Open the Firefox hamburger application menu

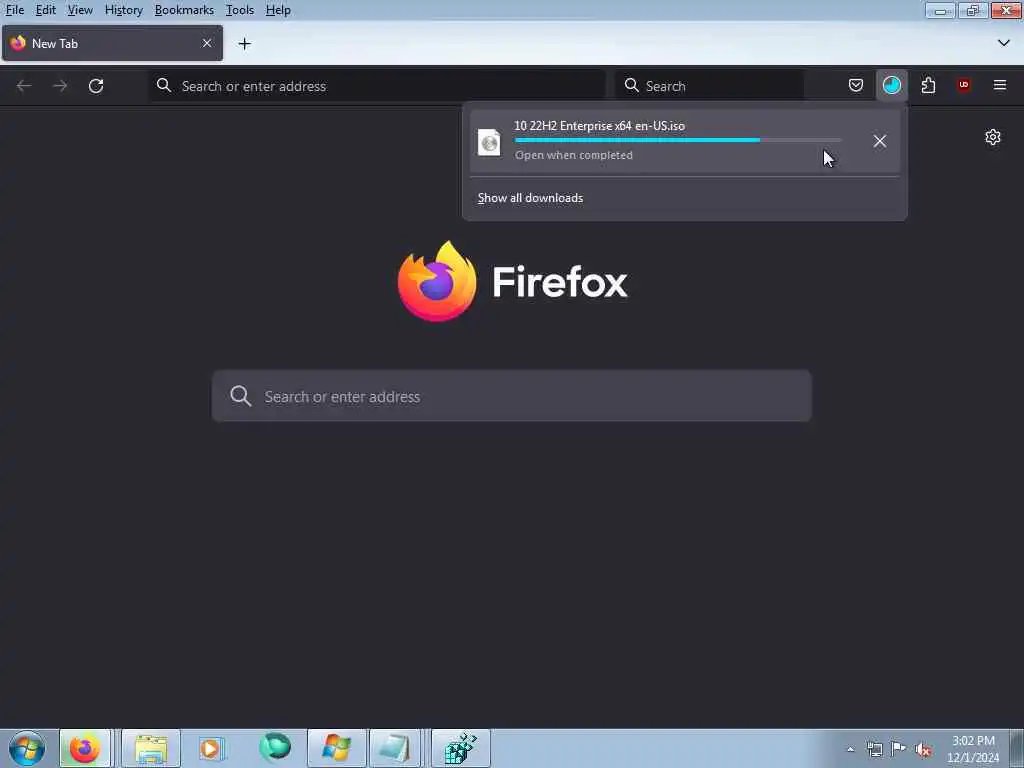pos(1000,86)
